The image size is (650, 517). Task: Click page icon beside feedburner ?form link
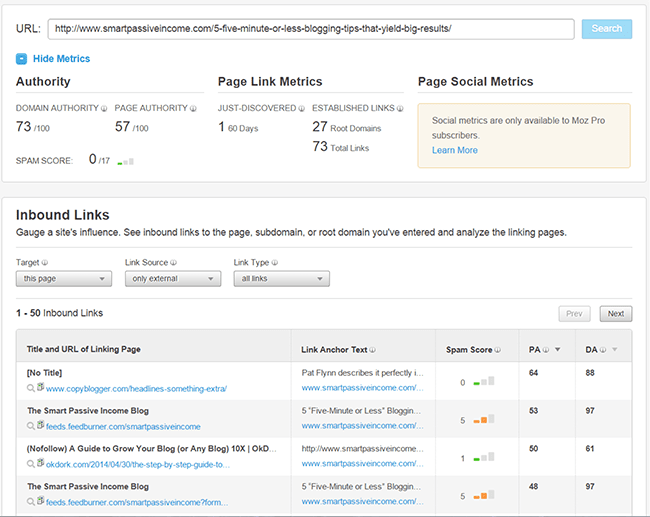[40, 501]
